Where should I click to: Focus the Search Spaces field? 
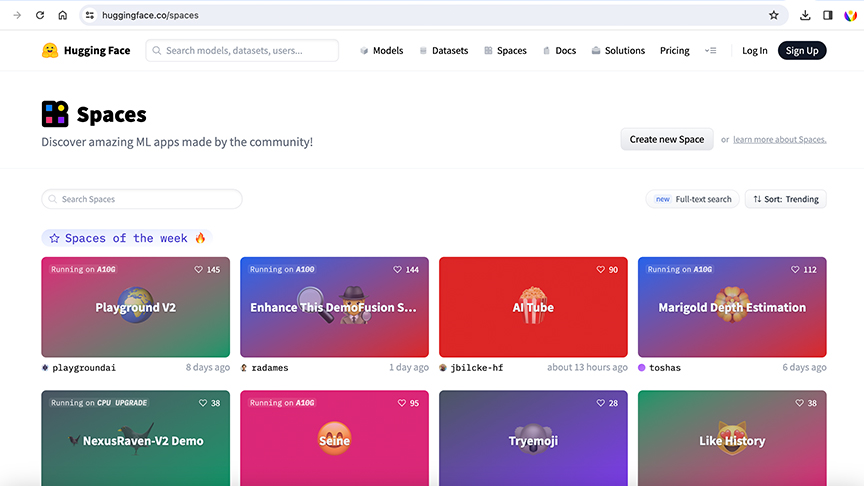click(142, 199)
